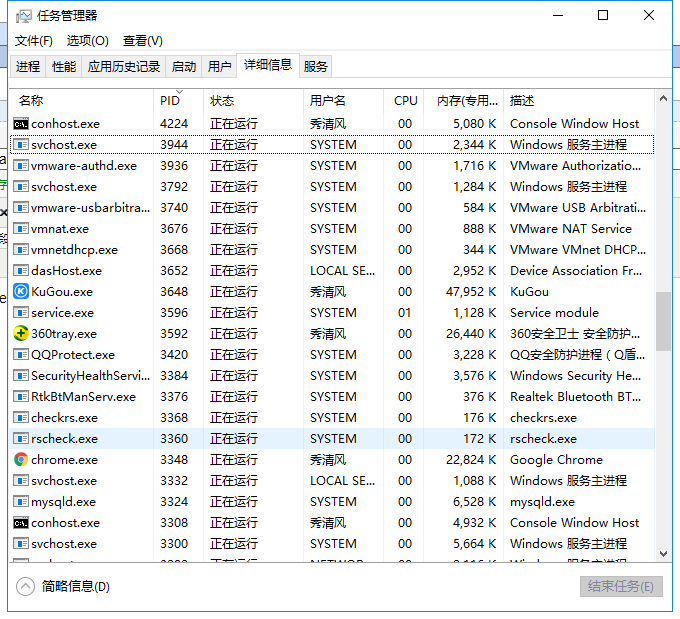This screenshot has height=619, width=680.
Task: Click the vmnat.exe process icon
Action: 21,229
